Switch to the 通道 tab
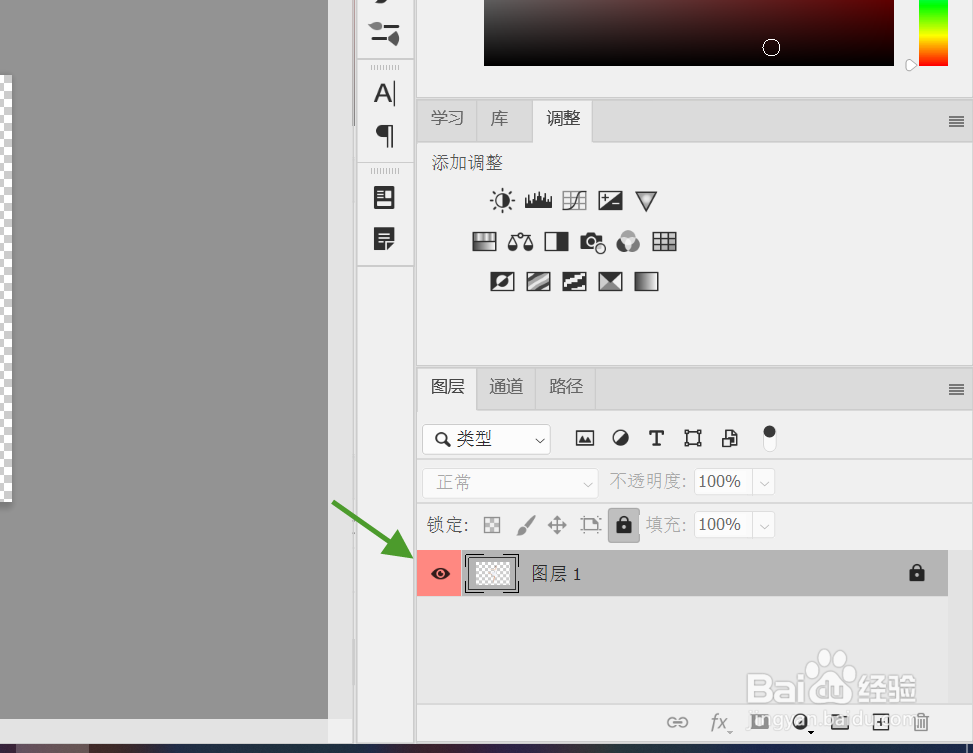Image resolution: width=973 pixels, height=753 pixels. (x=506, y=387)
